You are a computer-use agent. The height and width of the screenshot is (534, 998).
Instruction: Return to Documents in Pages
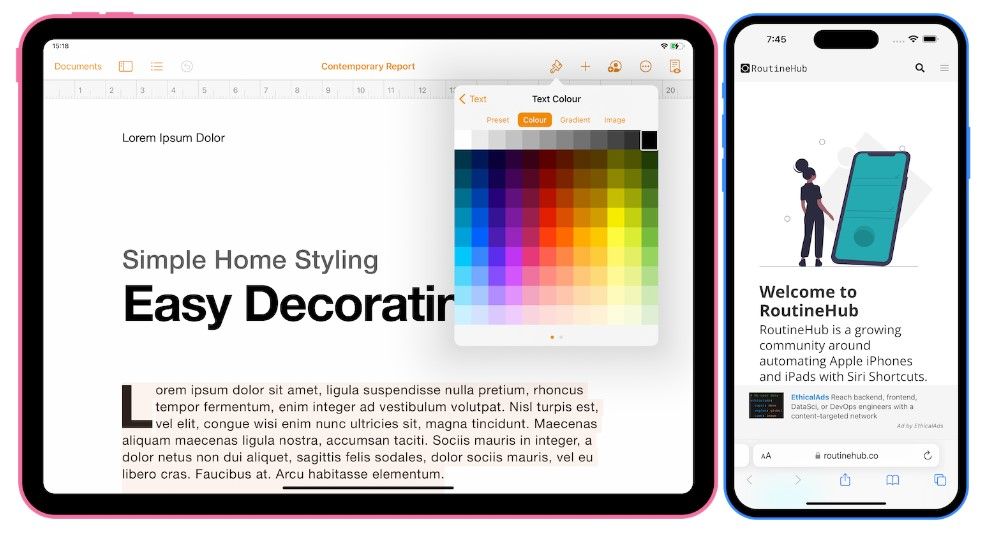[78, 66]
